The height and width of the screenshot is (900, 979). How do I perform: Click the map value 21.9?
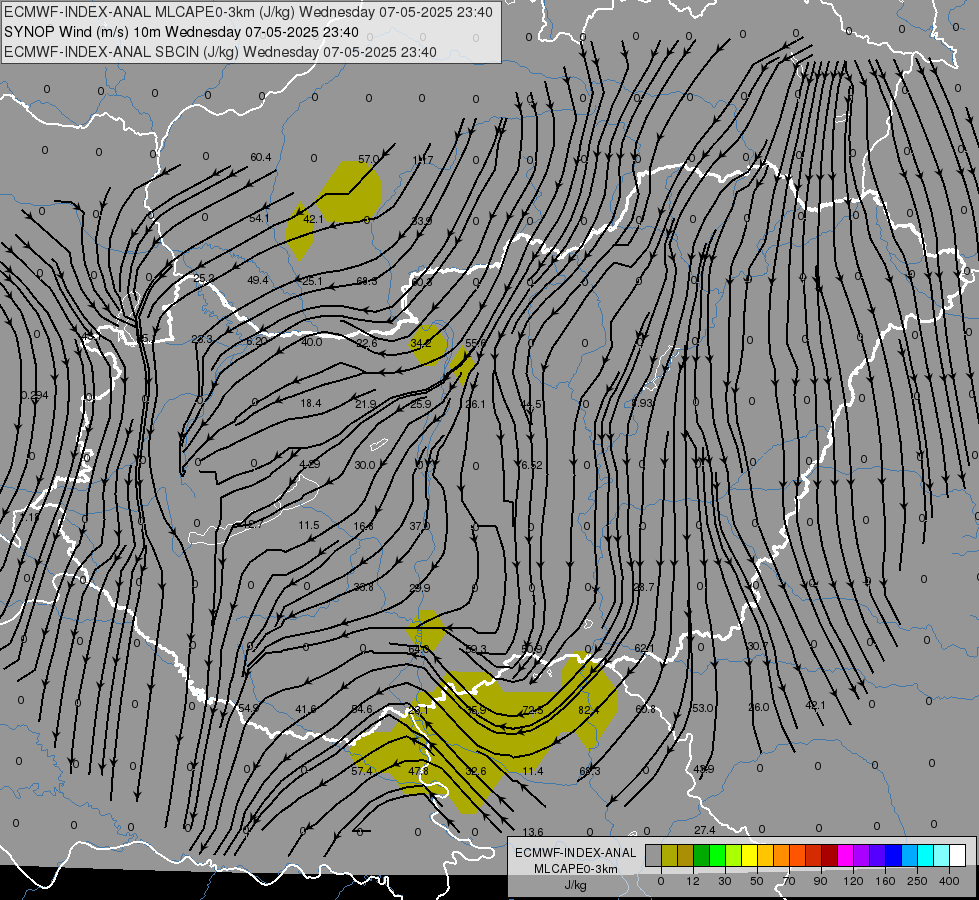point(366,404)
